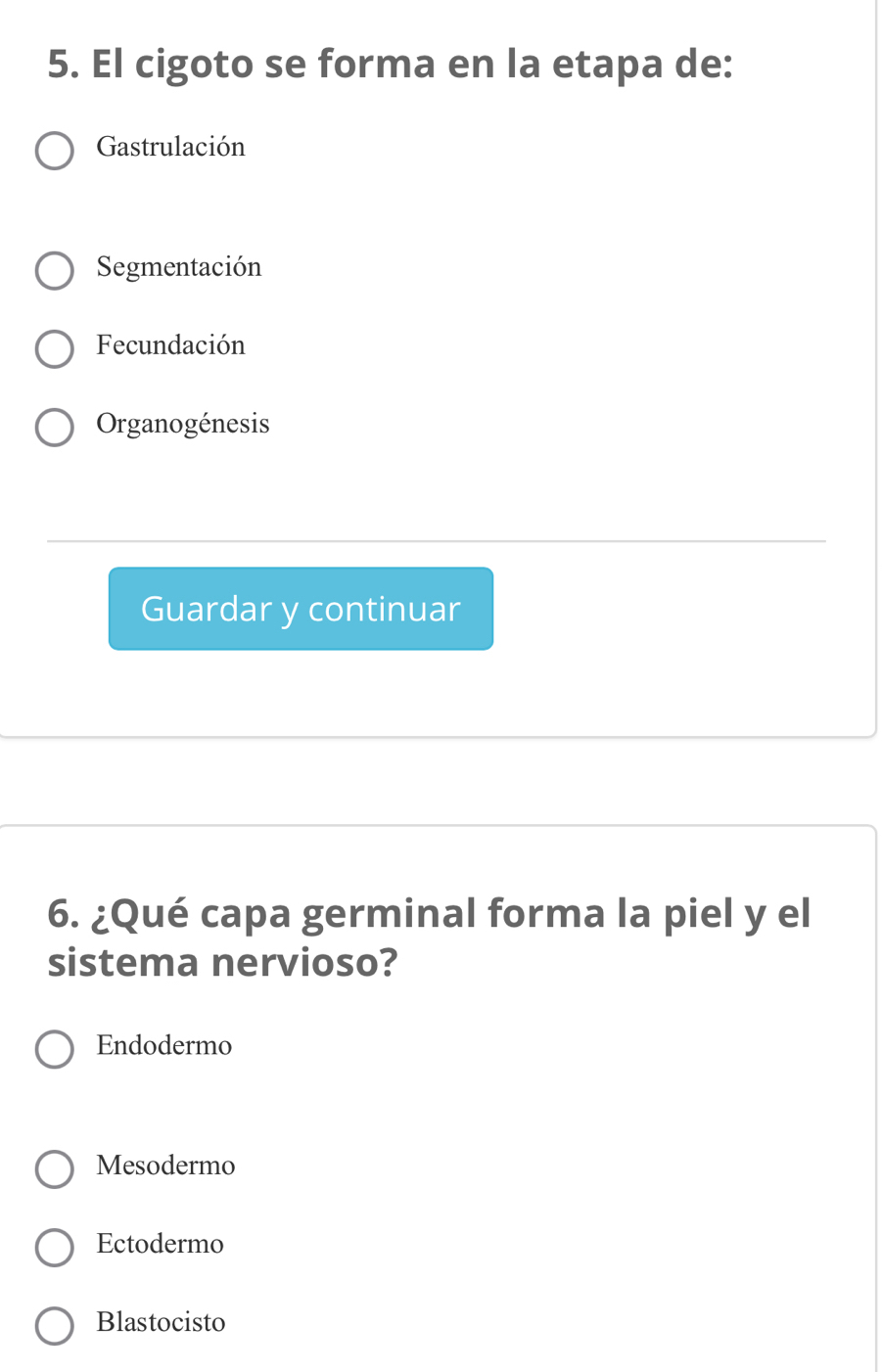Choose the Mesodermo radio option
Viewport: 882px width, 1372px height.
coord(55,1169)
